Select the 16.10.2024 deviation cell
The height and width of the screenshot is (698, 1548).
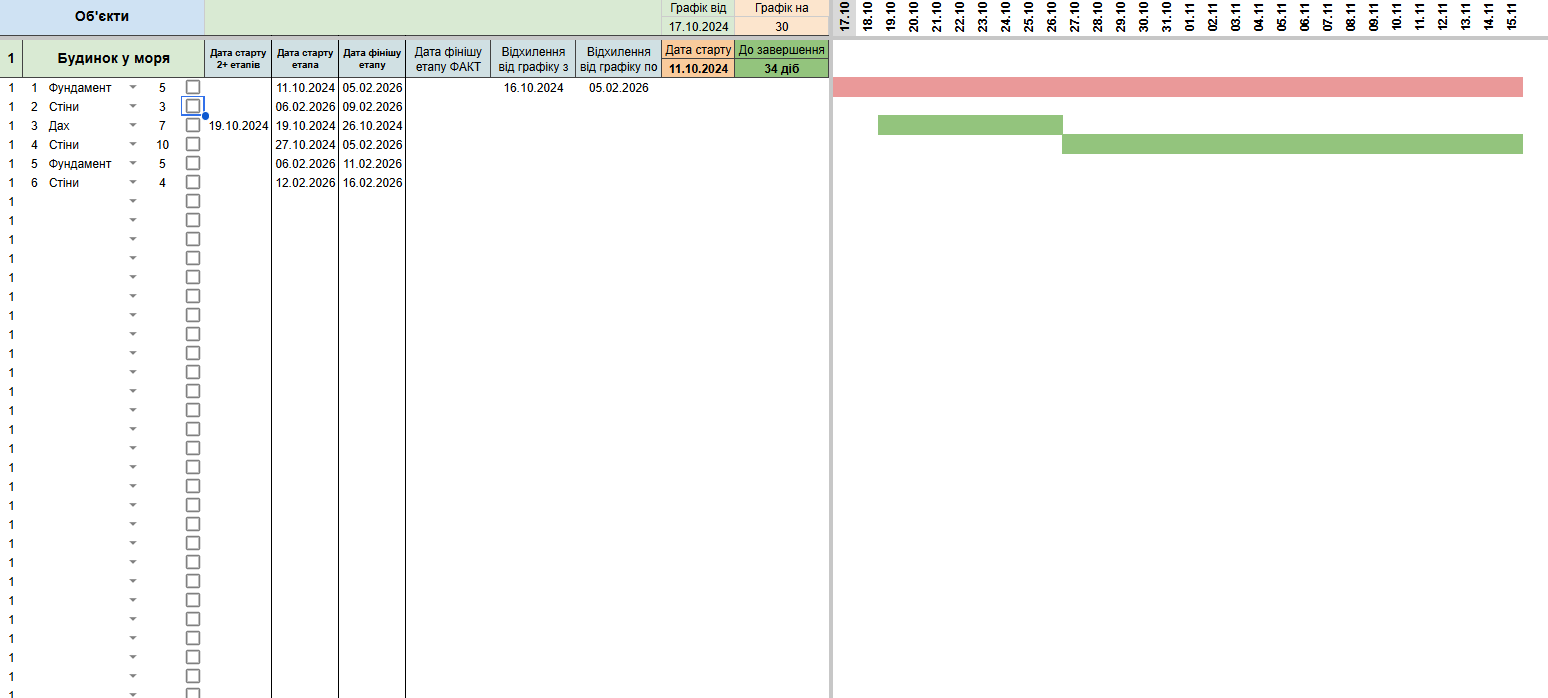click(x=533, y=88)
